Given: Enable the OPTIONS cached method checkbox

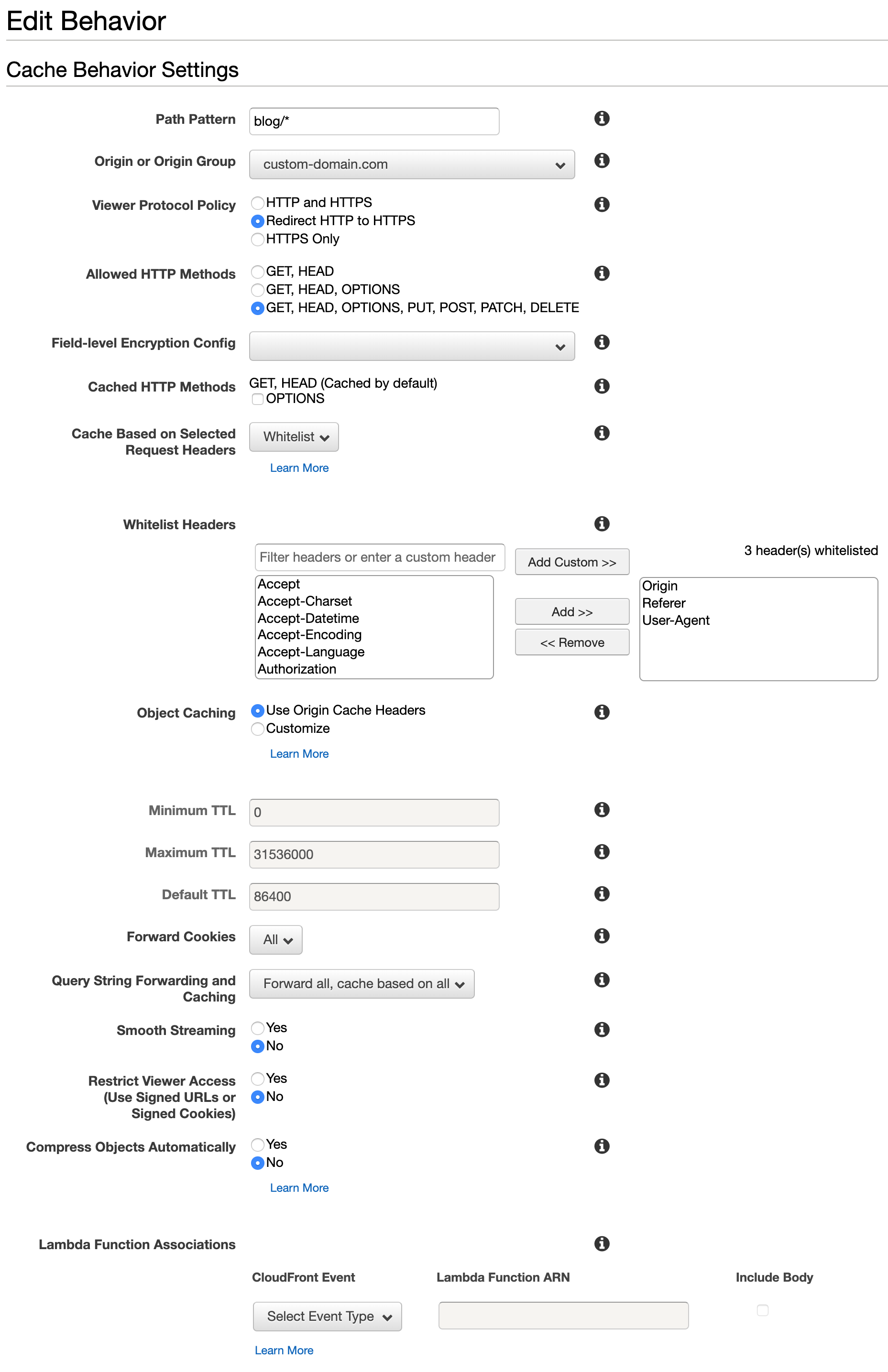Looking at the screenshot, I should click(258, 399).
